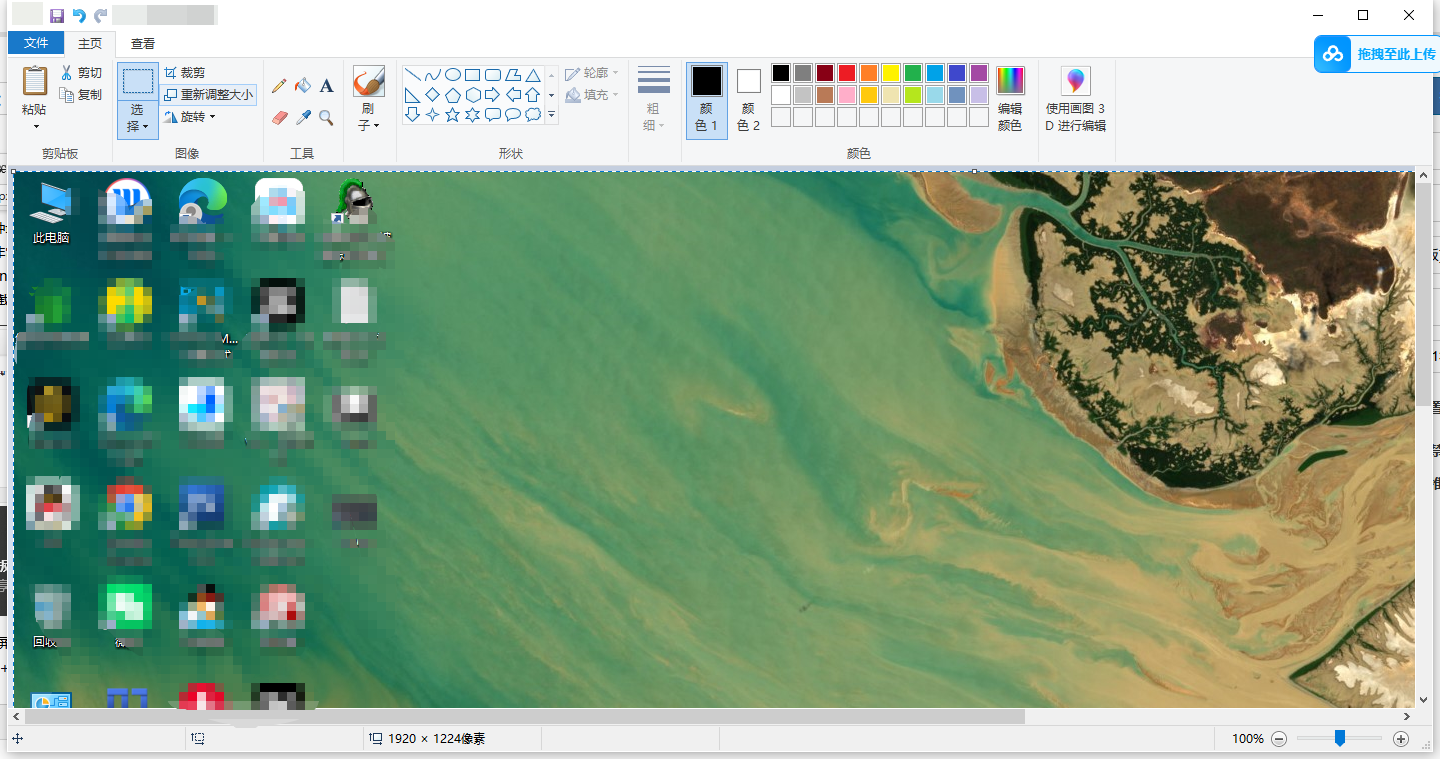
Task: Choose the Hexagon shape
Action: 472,95
